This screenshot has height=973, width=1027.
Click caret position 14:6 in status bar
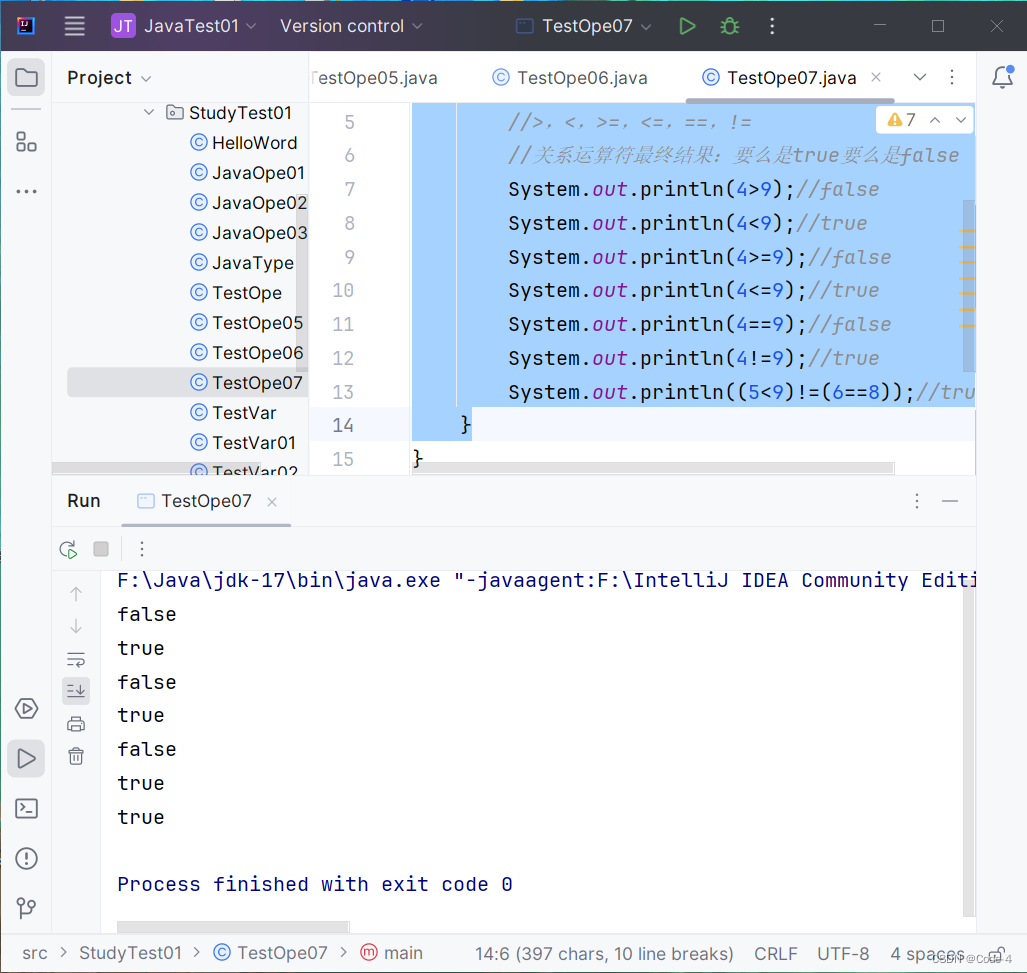(x=604, y=954)
